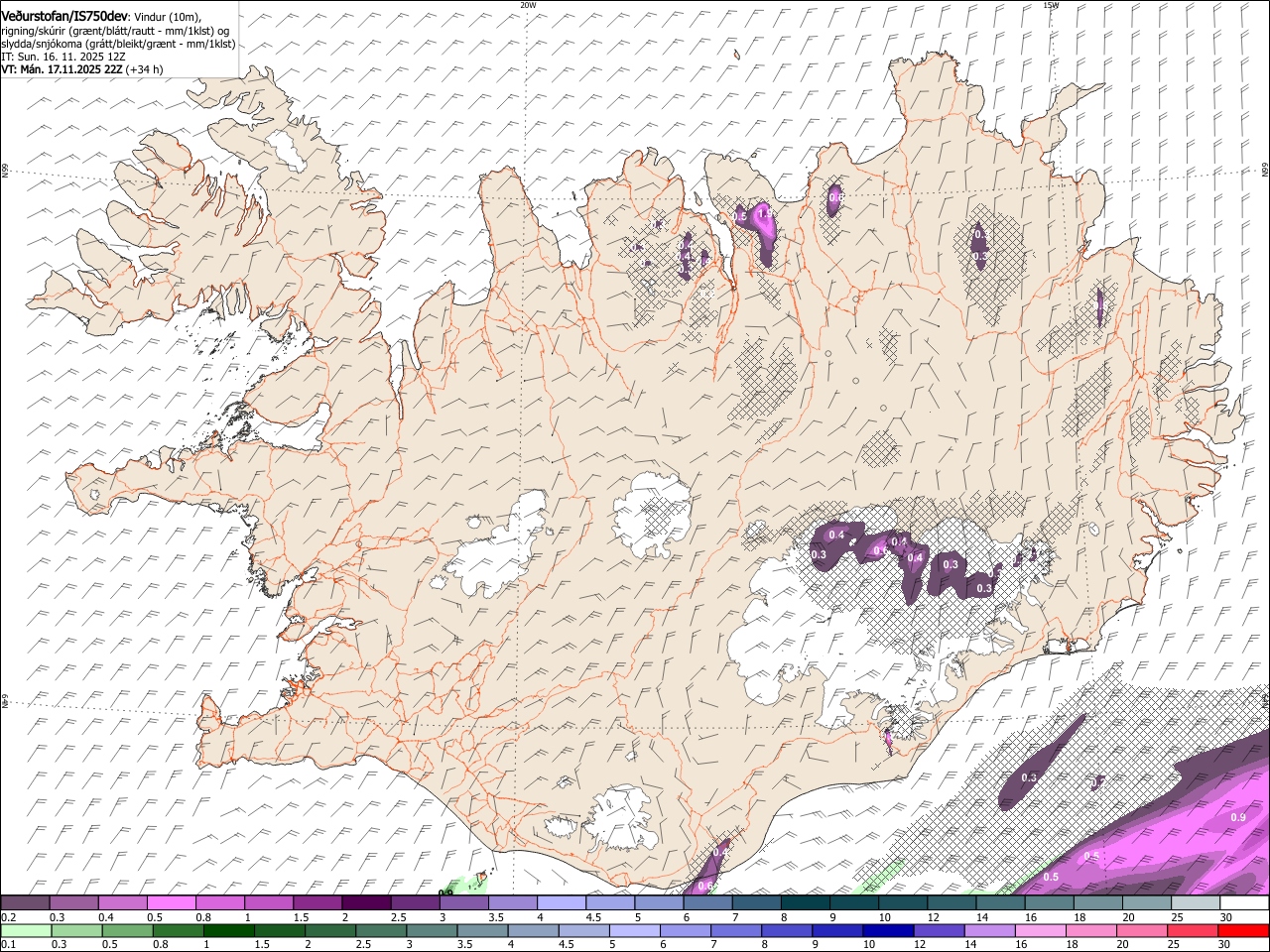Pick the light pink 16 rain scale swatch
Screen dimensions: 1270x952
[x=1040, y=930]
